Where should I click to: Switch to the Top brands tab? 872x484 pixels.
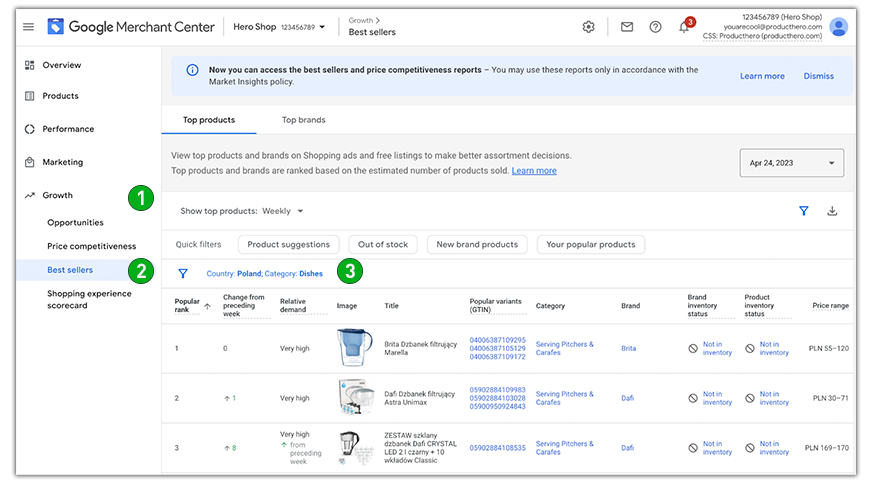click(304, 120)
